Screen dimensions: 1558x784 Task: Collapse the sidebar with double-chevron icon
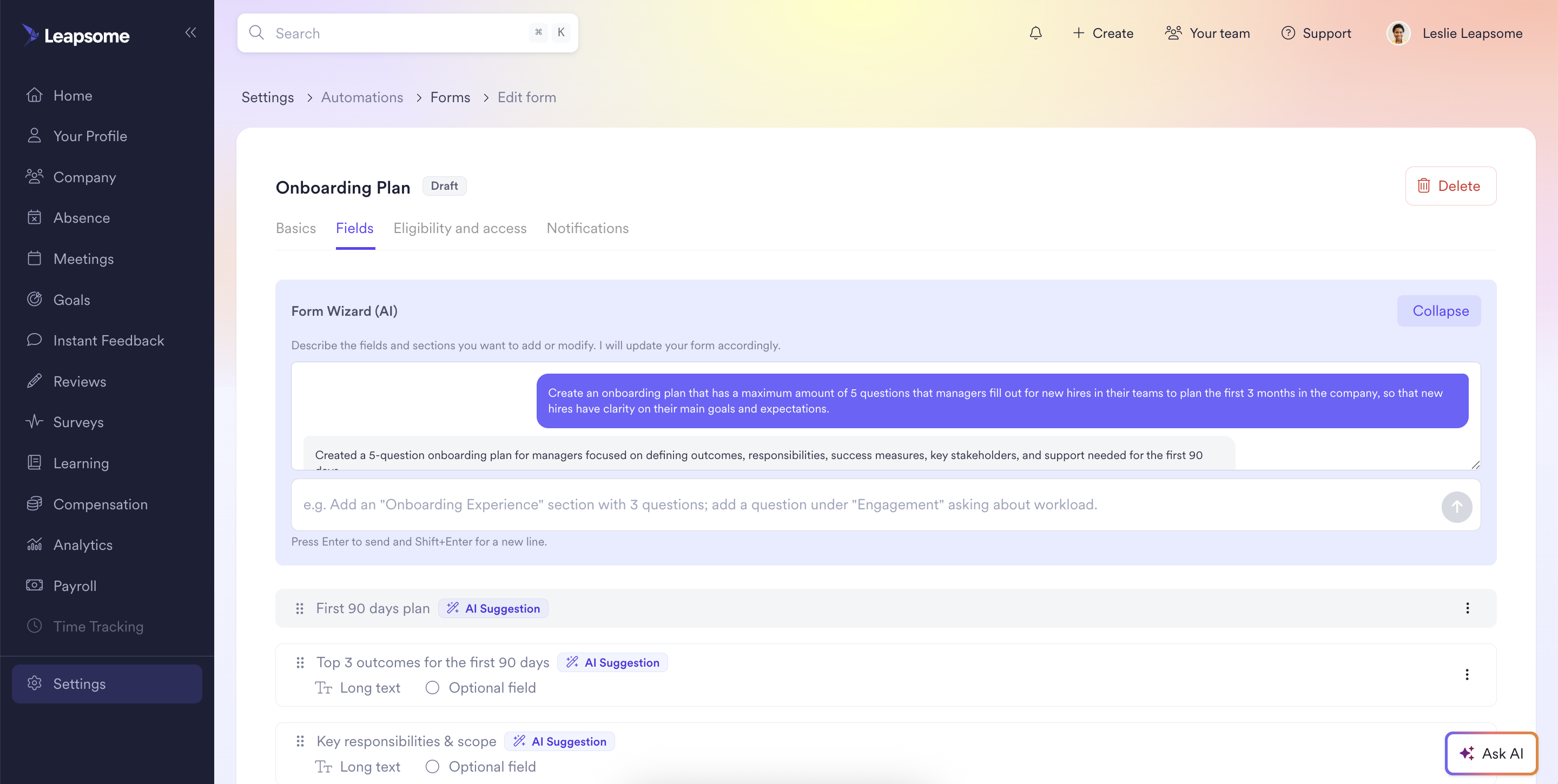[190, 32]
